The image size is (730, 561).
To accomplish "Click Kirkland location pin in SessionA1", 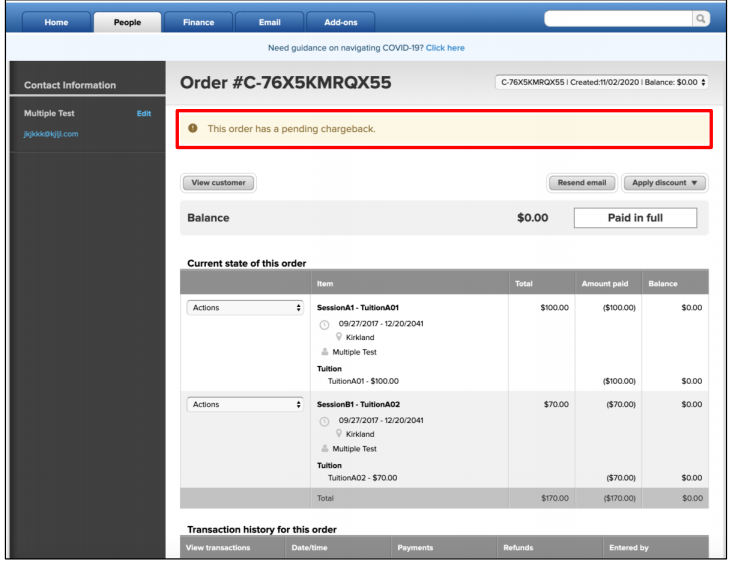I will point(339,338).
